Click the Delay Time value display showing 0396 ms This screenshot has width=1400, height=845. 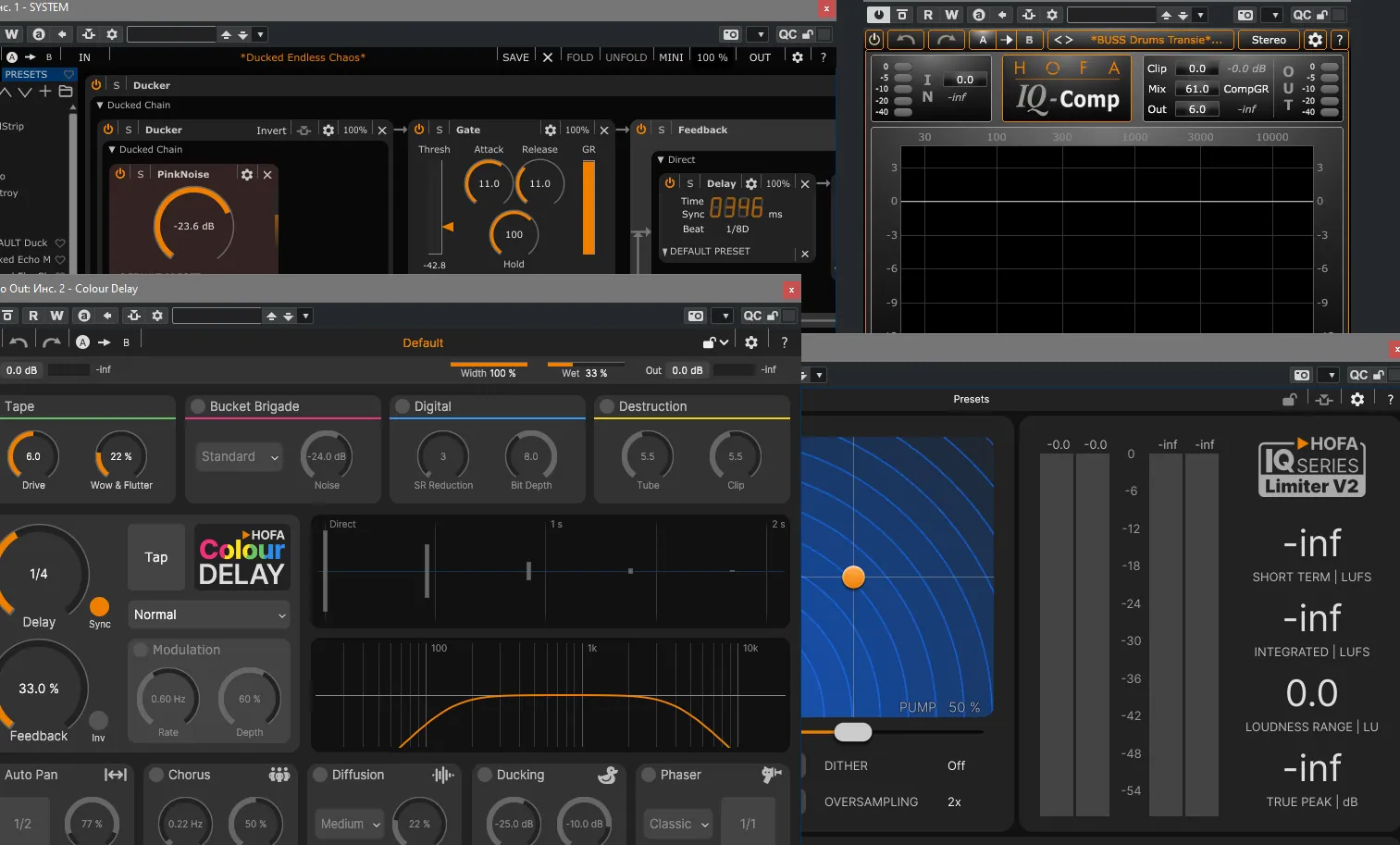[735, 207]
